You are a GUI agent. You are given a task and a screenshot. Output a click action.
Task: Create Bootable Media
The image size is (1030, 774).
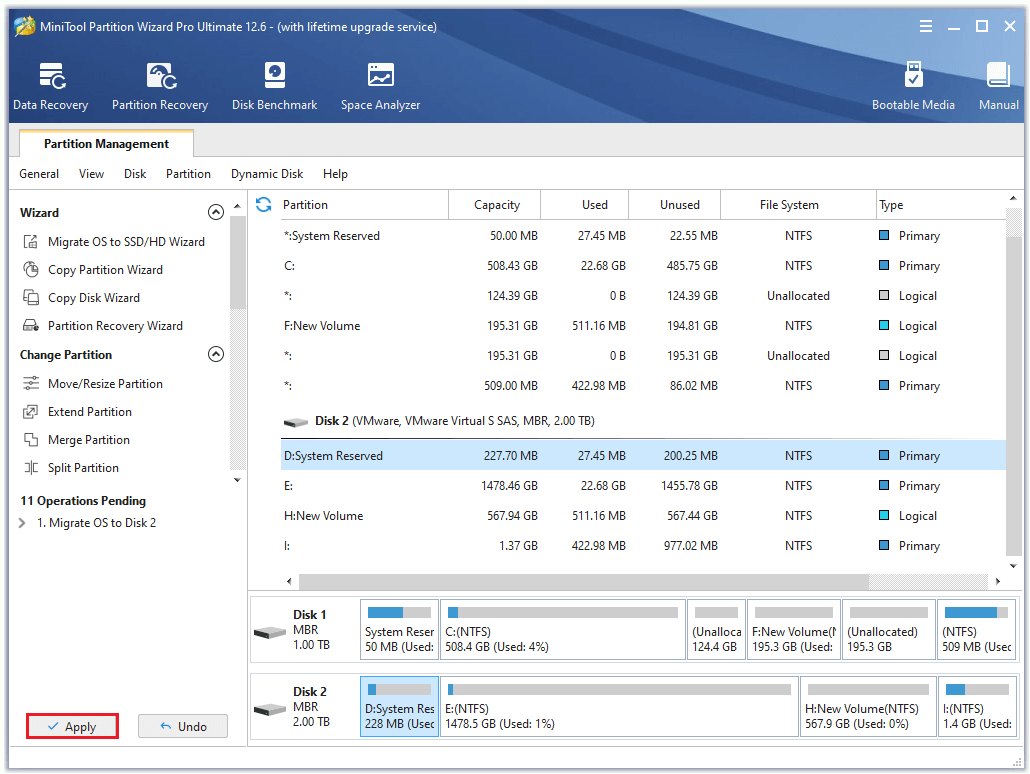(x=913, y=86)
